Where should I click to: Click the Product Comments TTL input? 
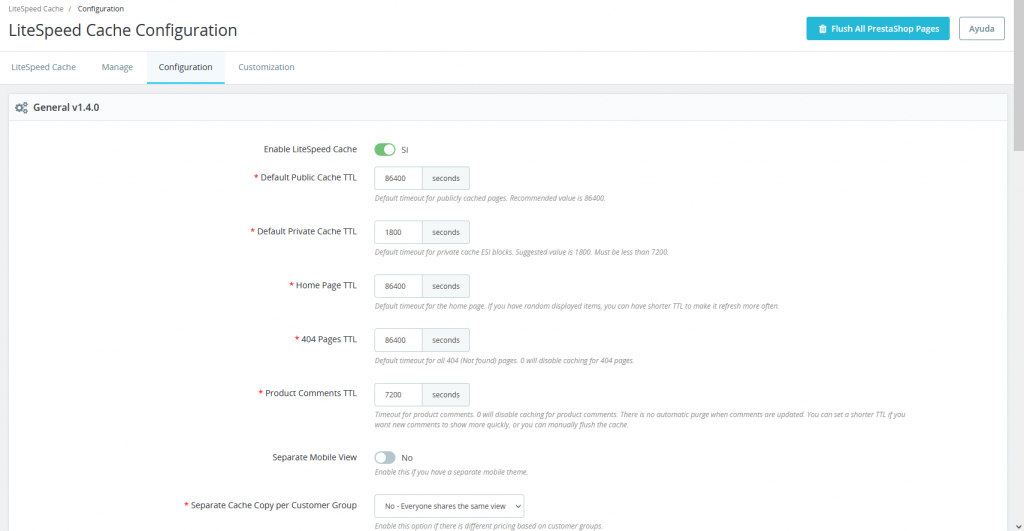click(x=398, y=394)
